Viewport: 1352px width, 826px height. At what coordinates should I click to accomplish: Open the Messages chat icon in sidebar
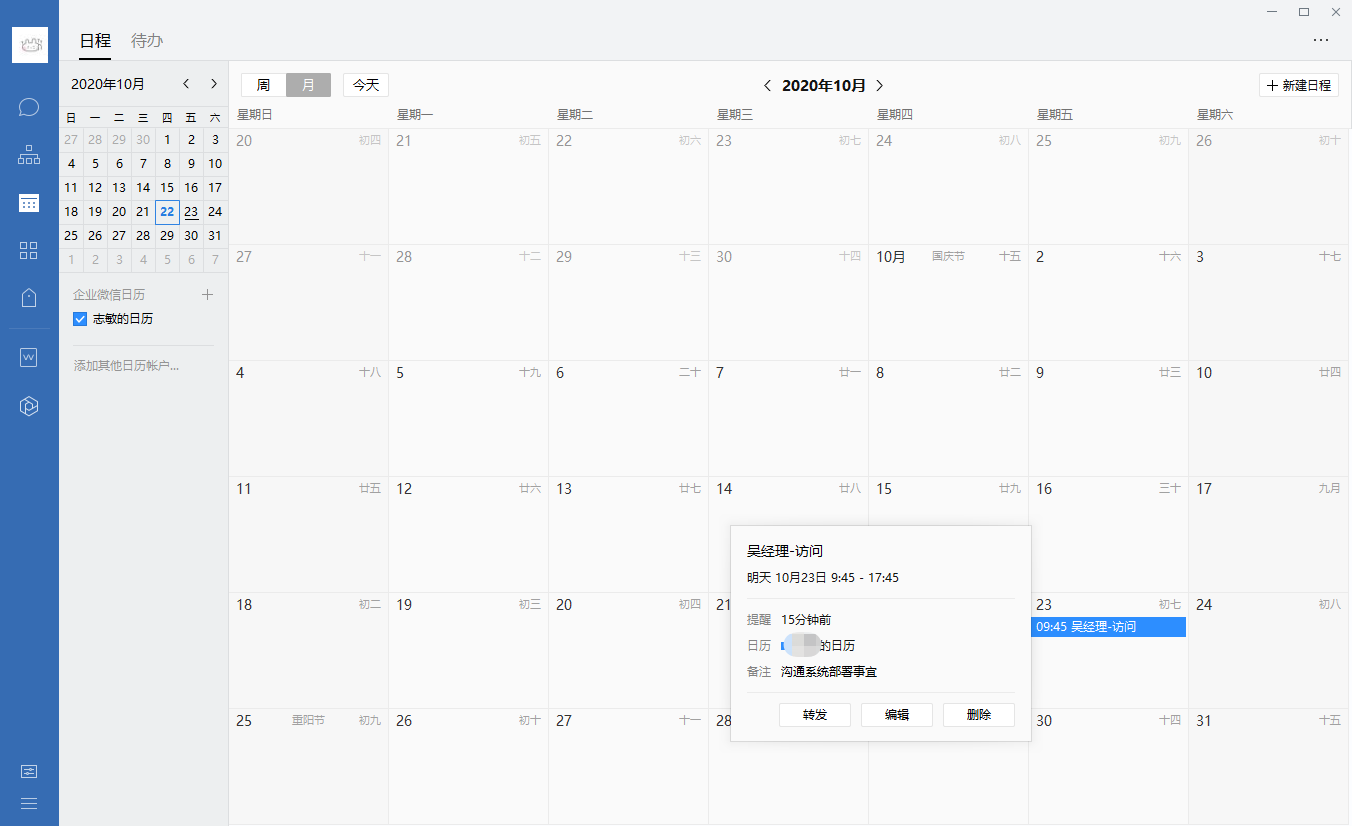click(29, 107)
